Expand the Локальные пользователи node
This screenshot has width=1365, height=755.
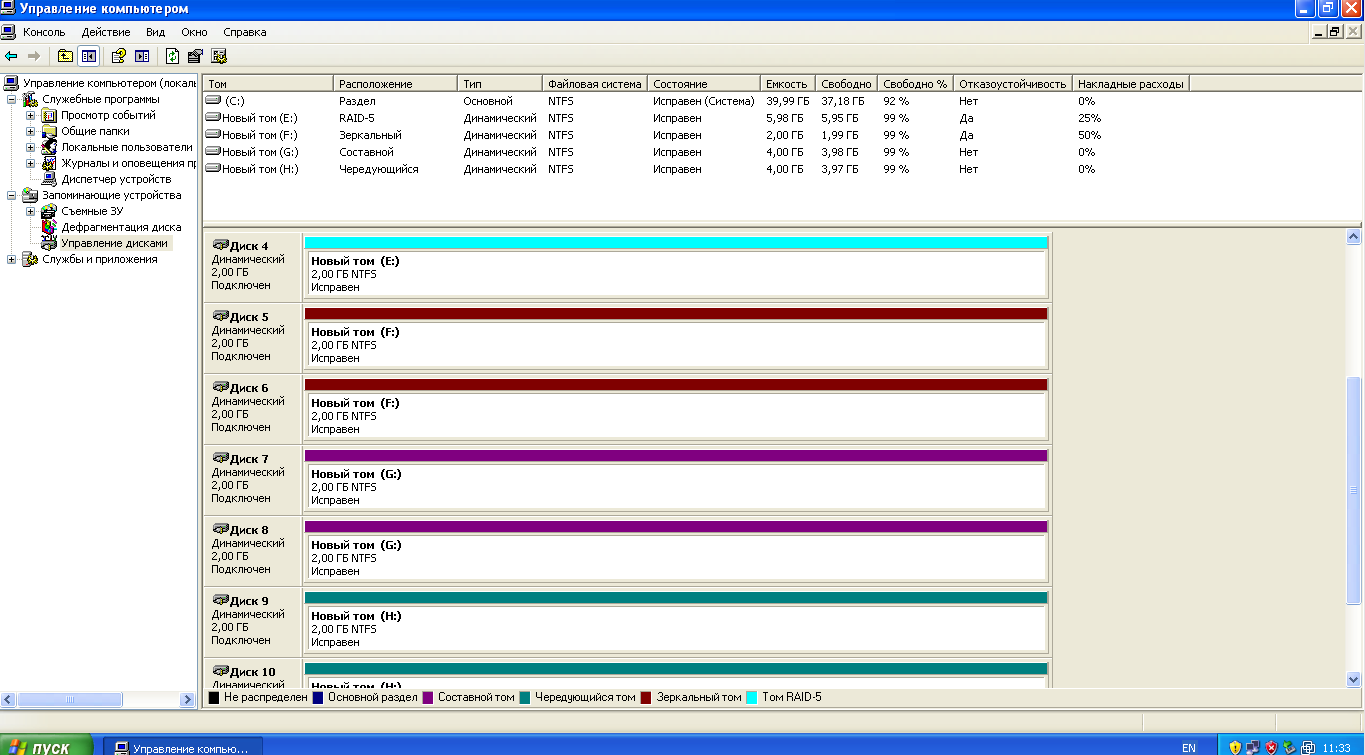[x=30, y=147]
